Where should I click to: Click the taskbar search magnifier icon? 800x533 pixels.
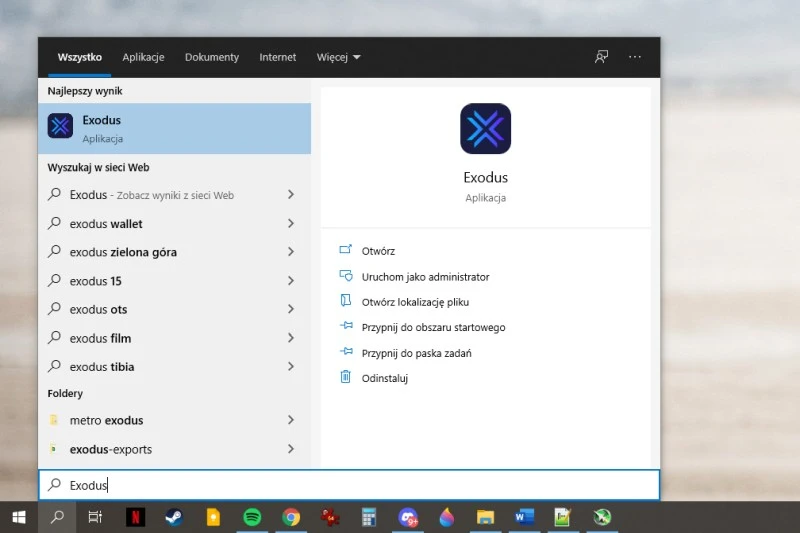[x=57, y=517]
